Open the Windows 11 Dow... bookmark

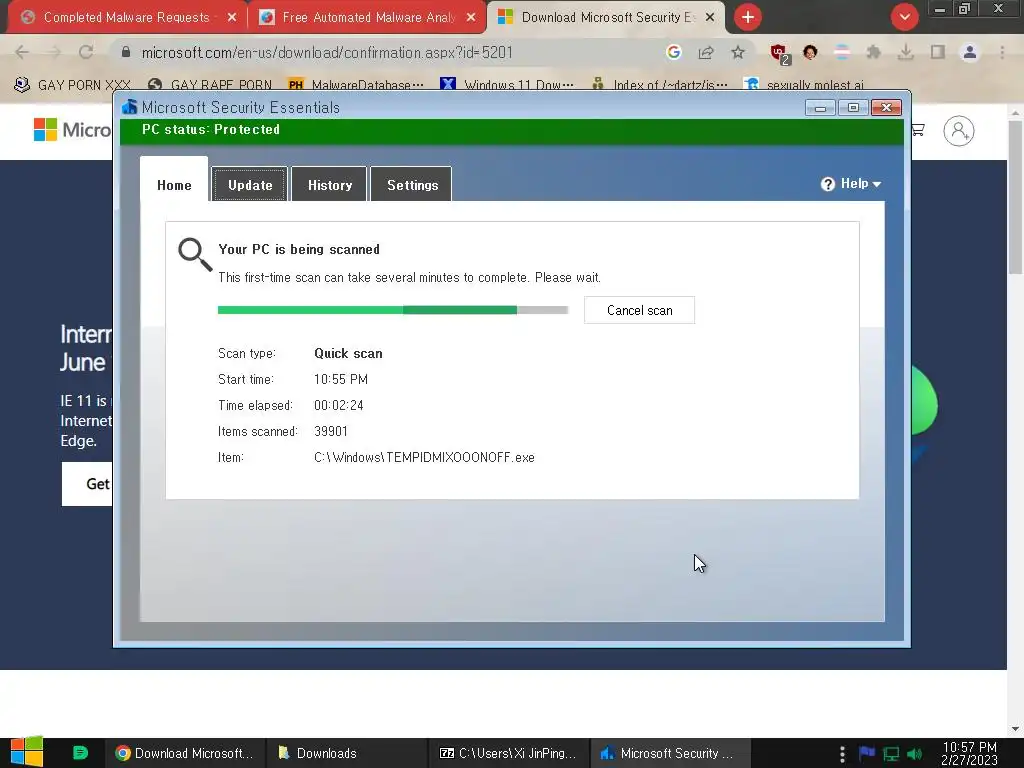click(507, 85)
